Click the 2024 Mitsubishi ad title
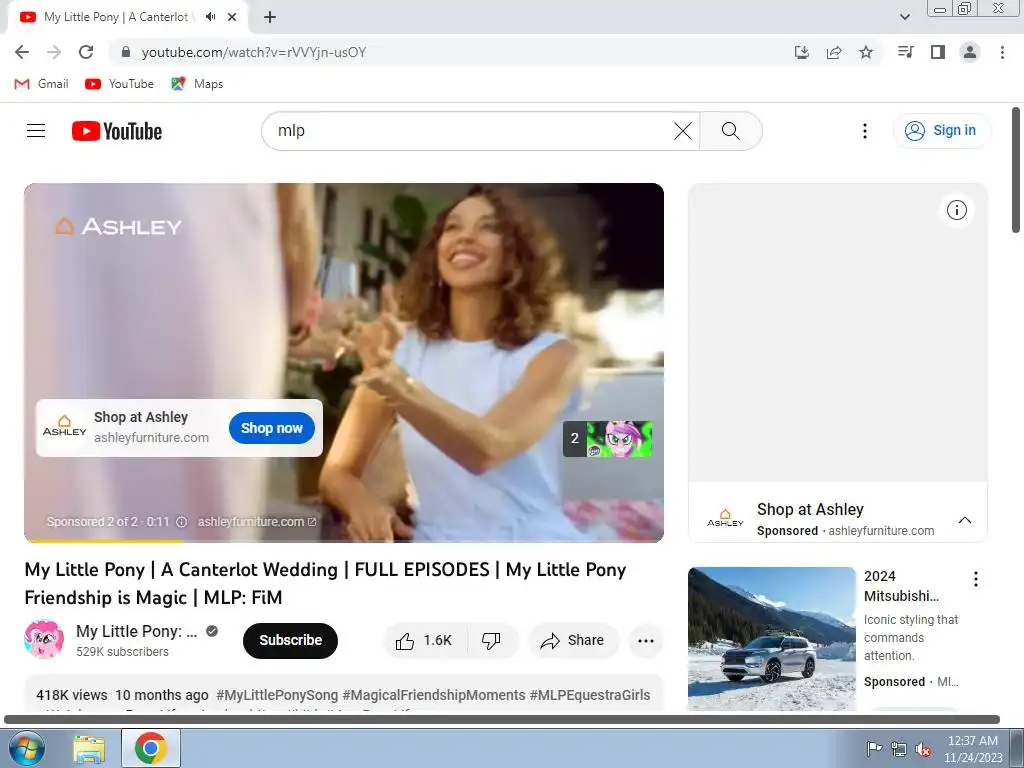 pyautogui.click(x=901, y=586)
